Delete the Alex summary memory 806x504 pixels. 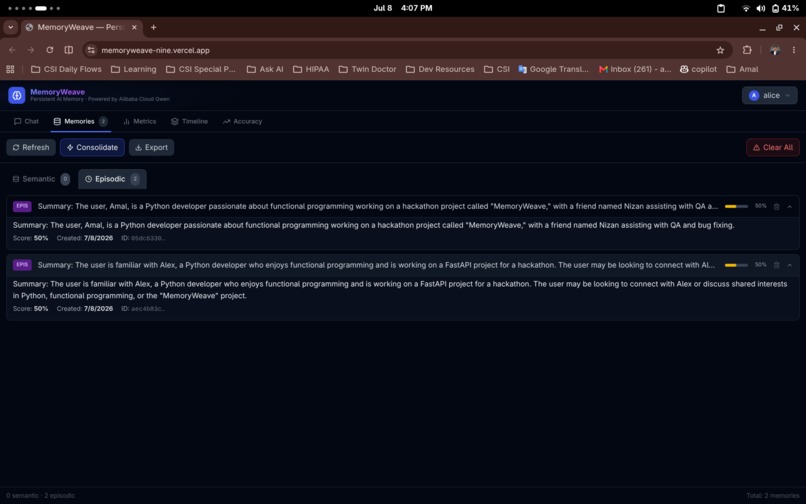coord(777,265)
